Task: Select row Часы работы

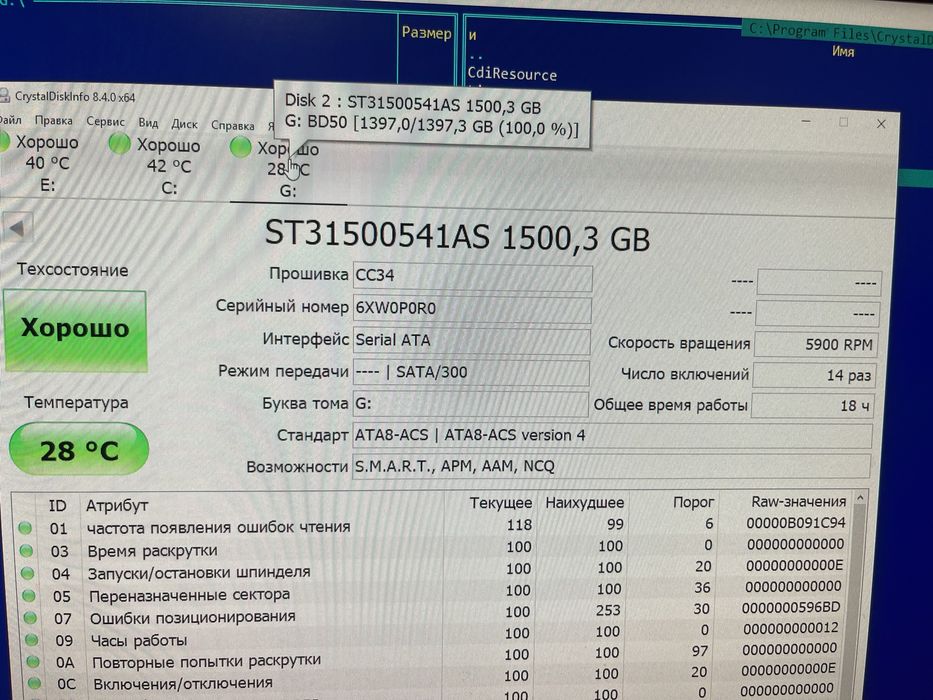Action: click(x=434, y=635)
